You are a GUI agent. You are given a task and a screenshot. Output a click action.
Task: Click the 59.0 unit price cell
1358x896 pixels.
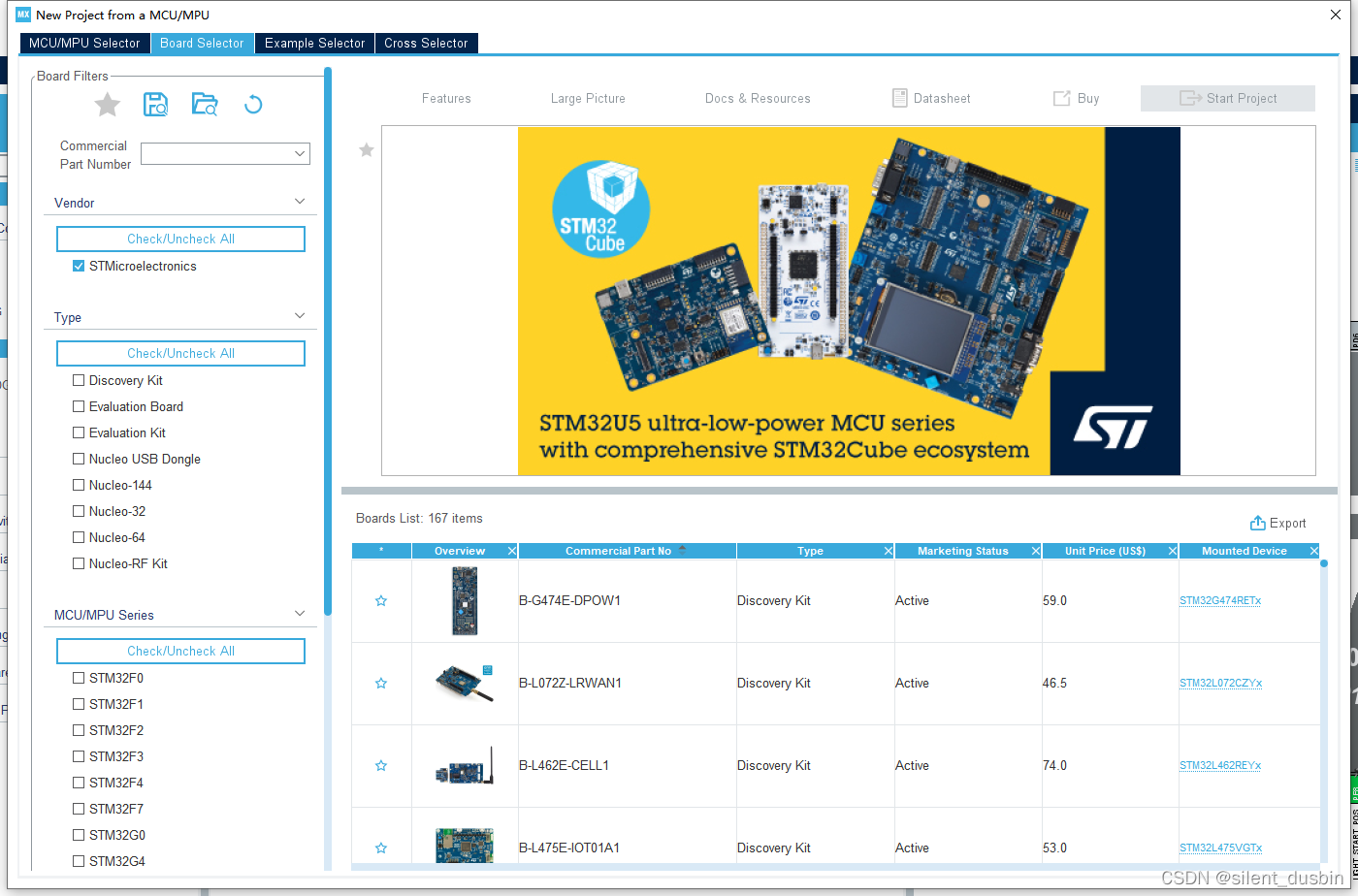(1111, 601)
